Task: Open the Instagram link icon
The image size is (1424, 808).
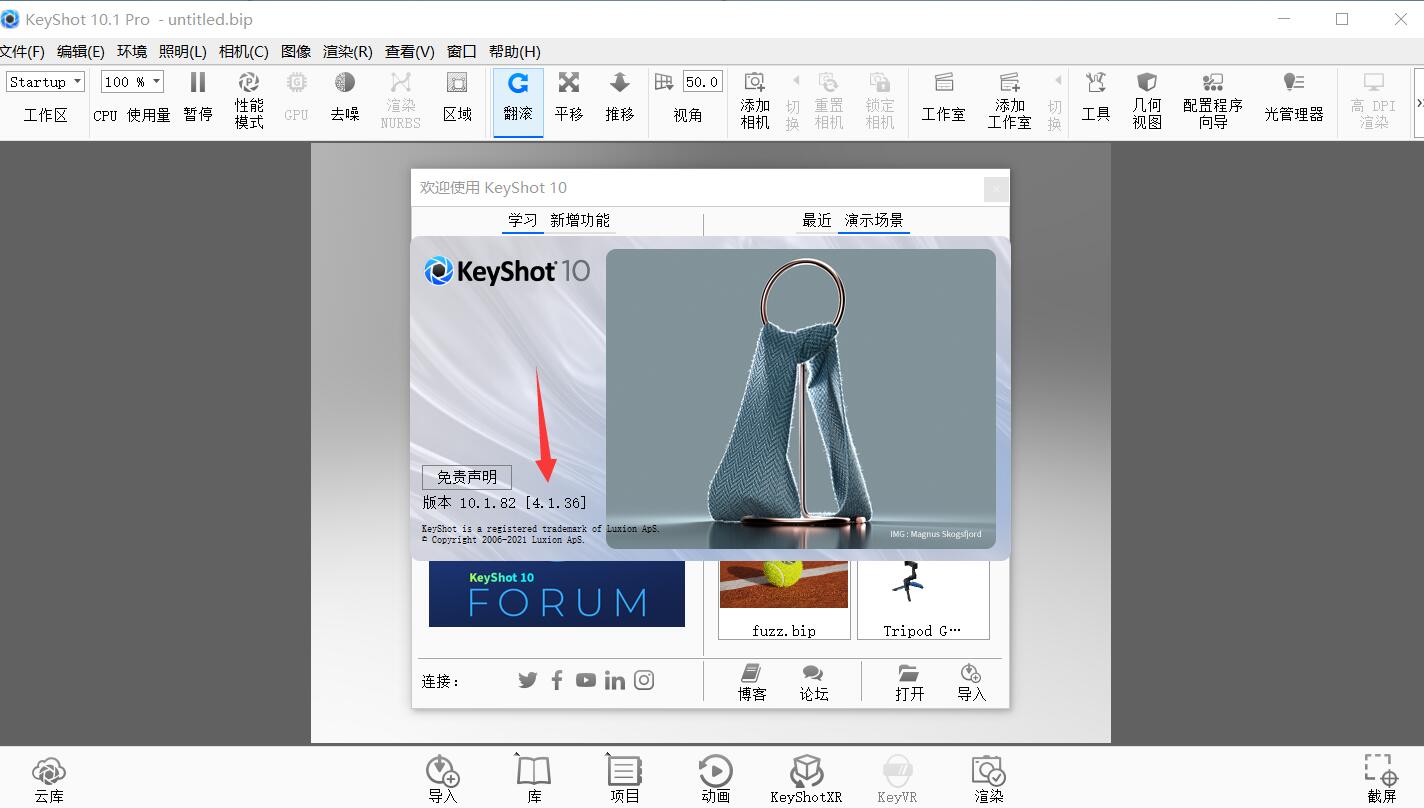Action: pos(644,680)
